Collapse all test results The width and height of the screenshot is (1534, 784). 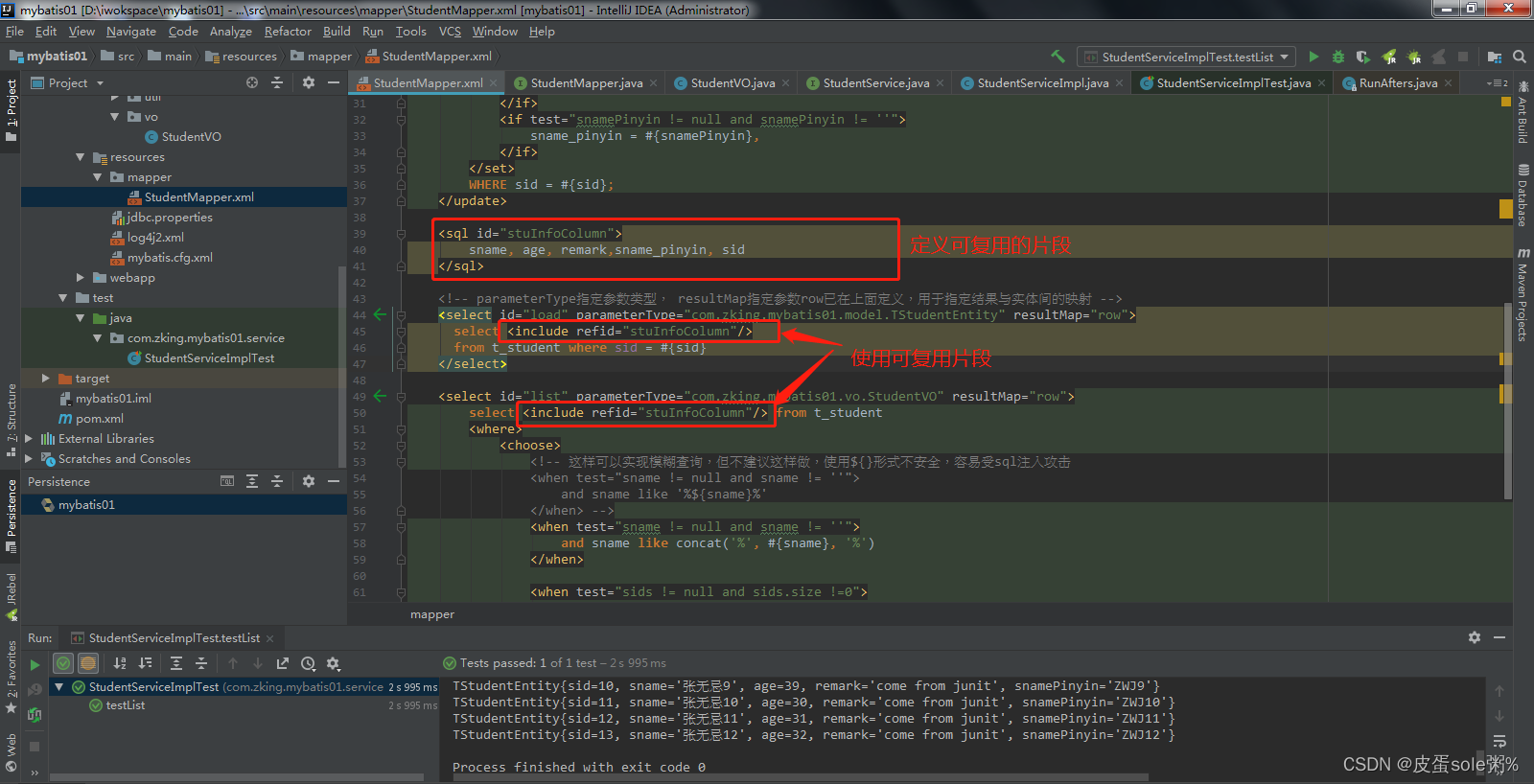point(201,663)
